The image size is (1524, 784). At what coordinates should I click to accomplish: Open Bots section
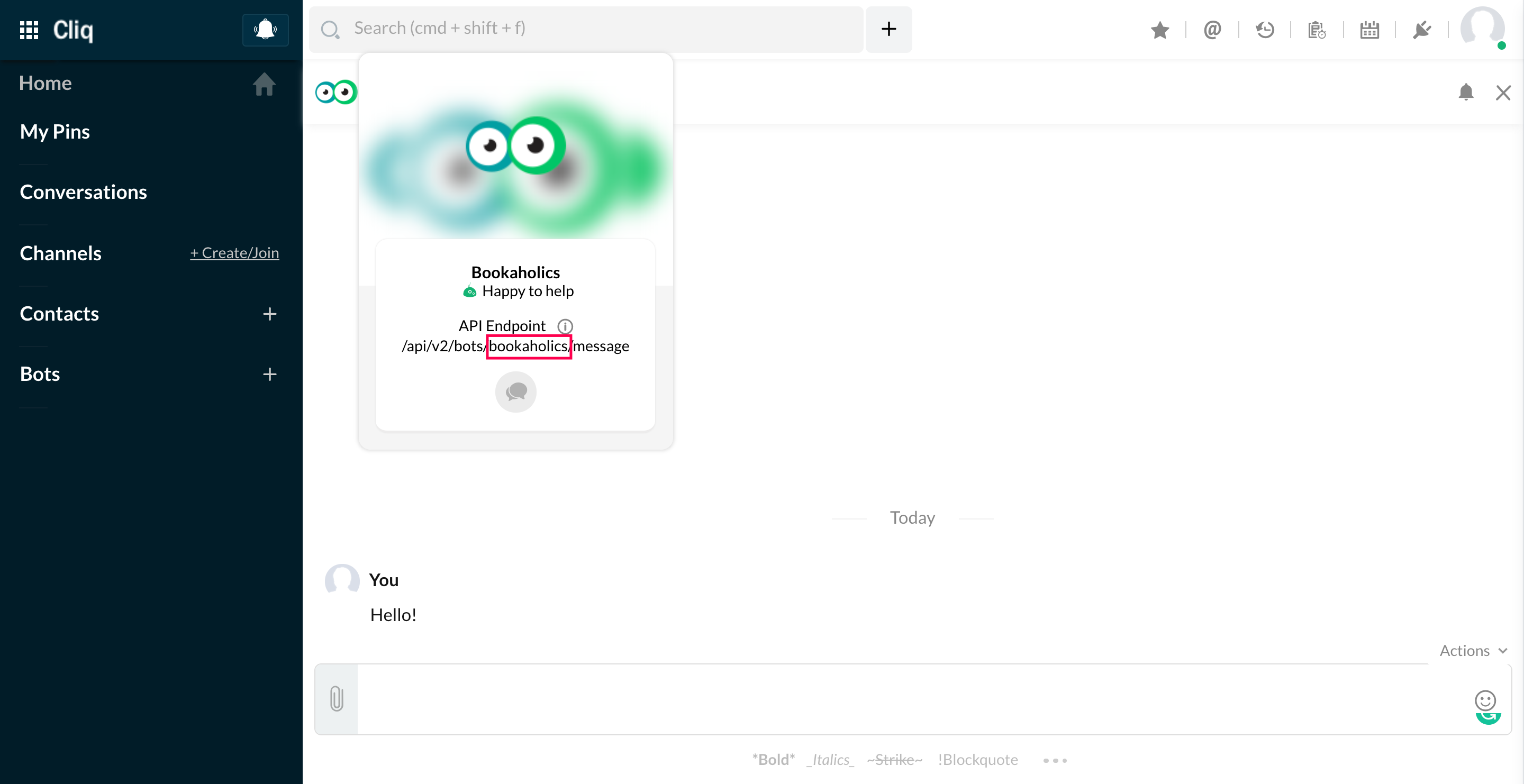pos(40,373)
